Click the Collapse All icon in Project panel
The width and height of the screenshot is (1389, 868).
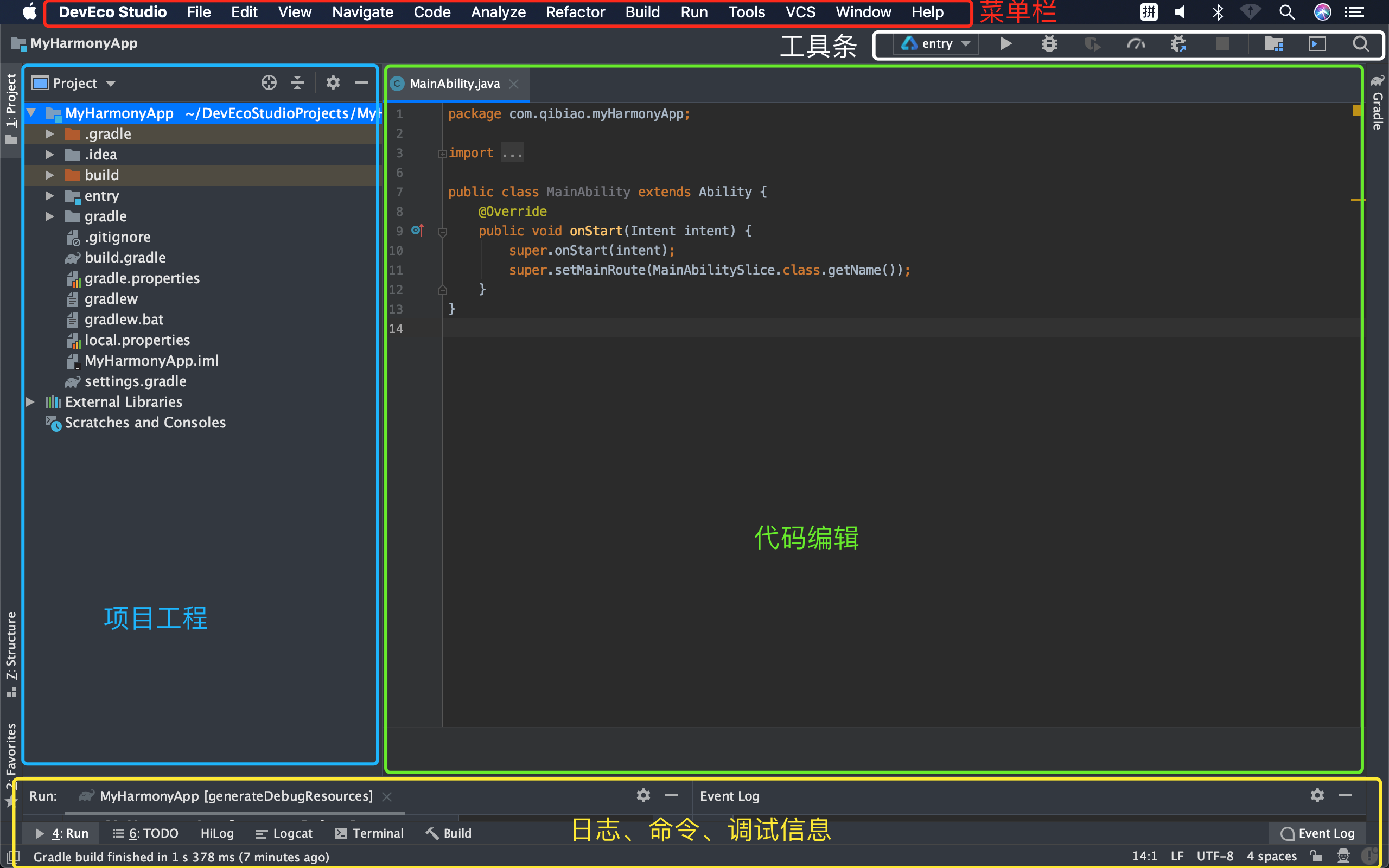297,83
